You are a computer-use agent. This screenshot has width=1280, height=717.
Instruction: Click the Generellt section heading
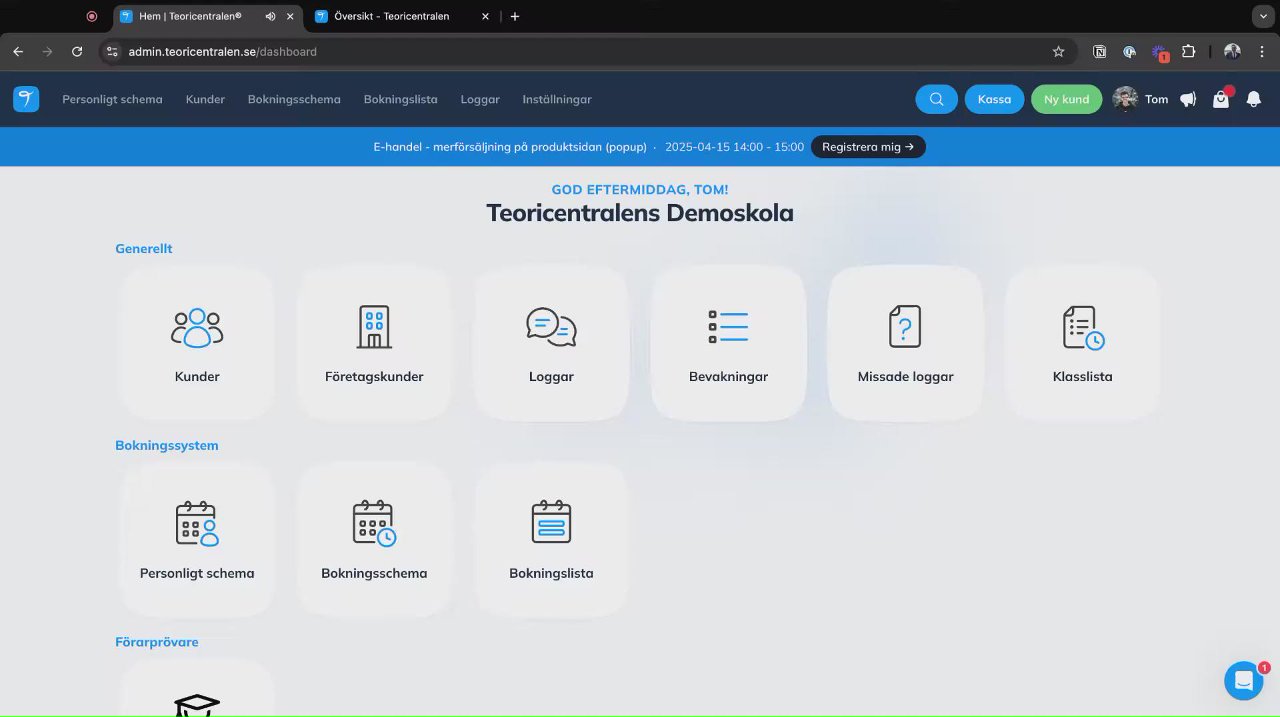point(144,248)
